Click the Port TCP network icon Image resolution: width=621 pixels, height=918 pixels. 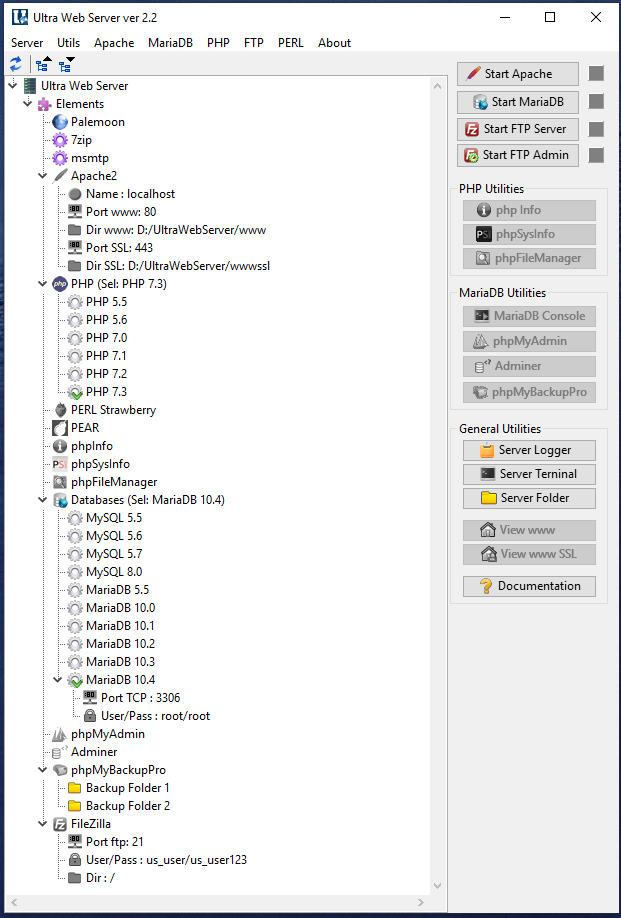pos(90,698)
